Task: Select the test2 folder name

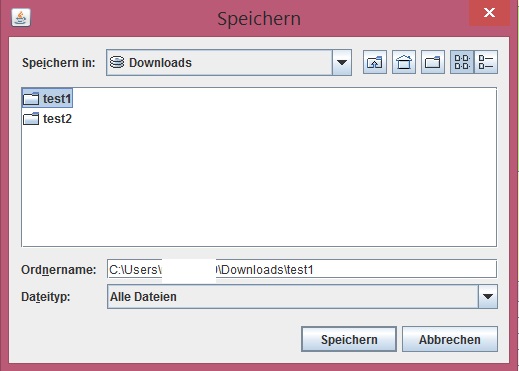Action: coord(57,119)
